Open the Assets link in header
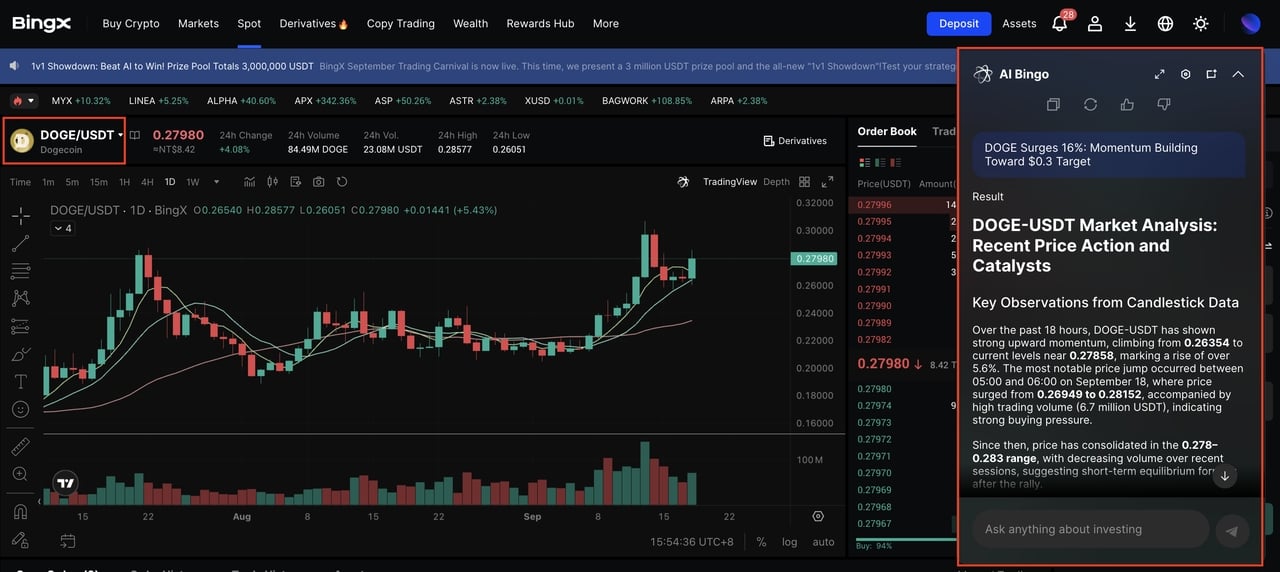 pyautogui.click(x=1020, y=23)
